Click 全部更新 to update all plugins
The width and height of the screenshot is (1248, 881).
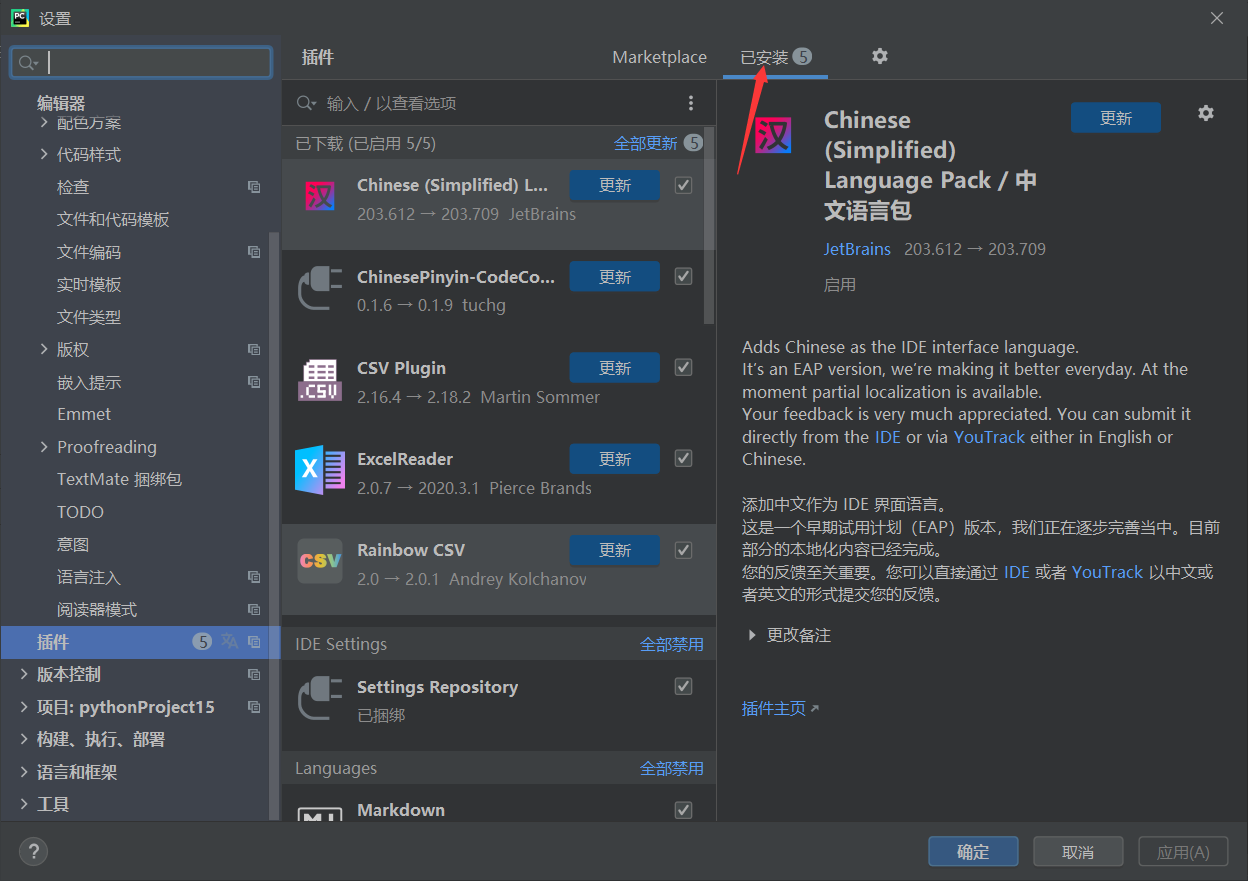[645, 143]
